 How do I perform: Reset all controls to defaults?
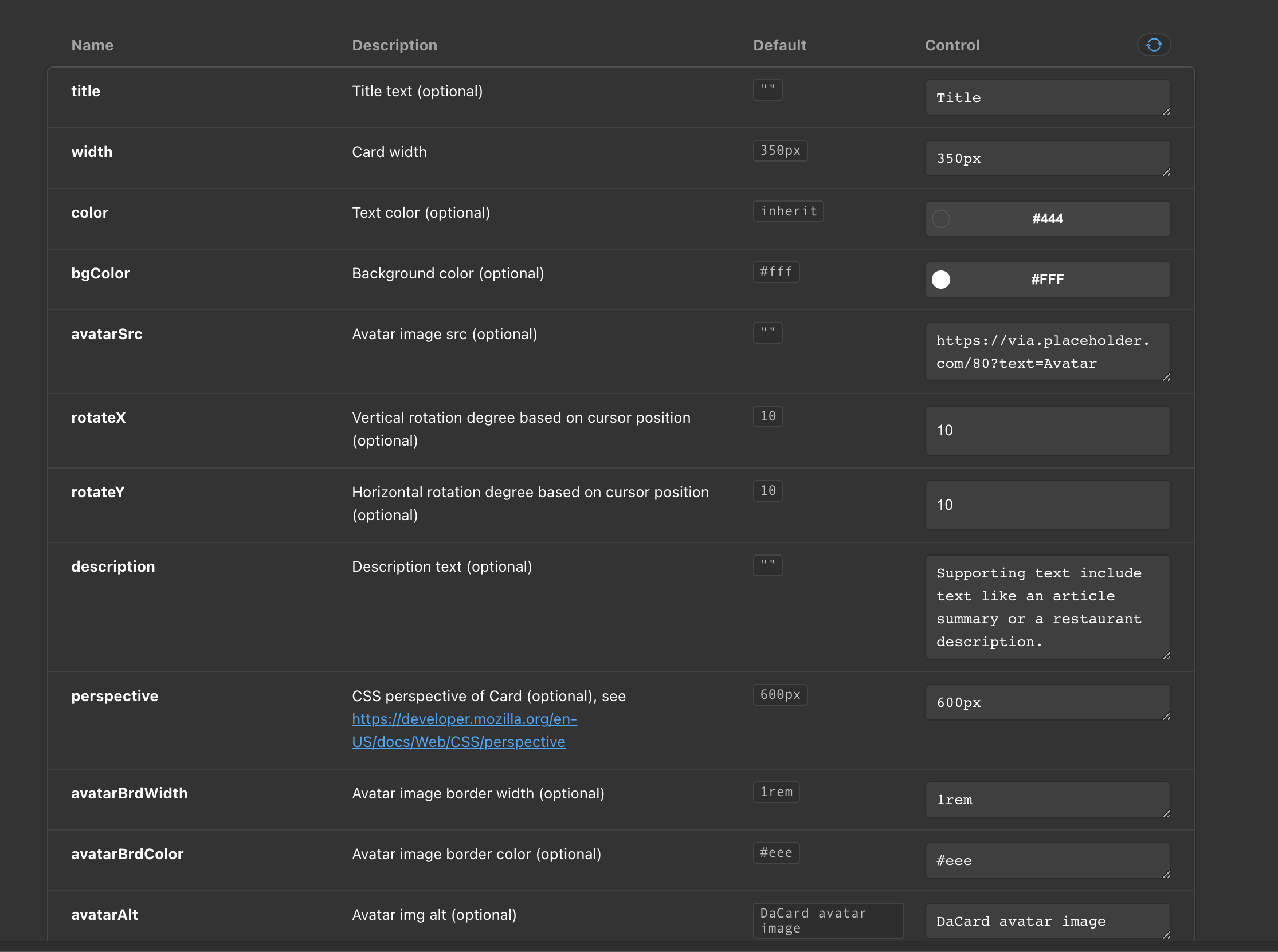pyautogui.click(x=1153, y=45)
